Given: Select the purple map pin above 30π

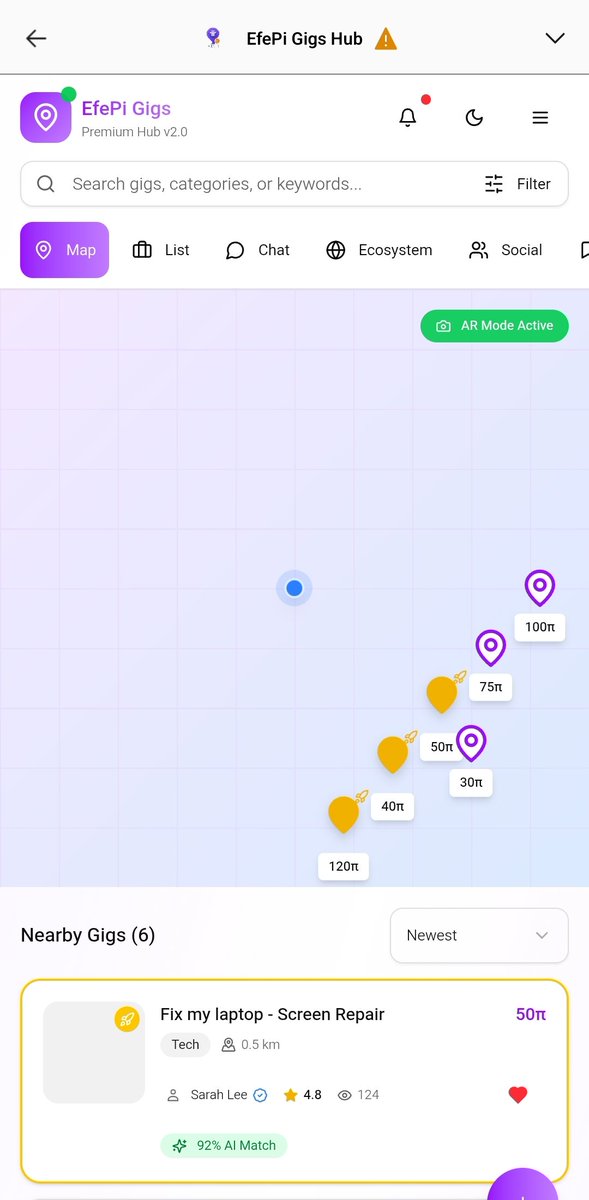Looking at the screenshot, I should [x=471, y=744].
